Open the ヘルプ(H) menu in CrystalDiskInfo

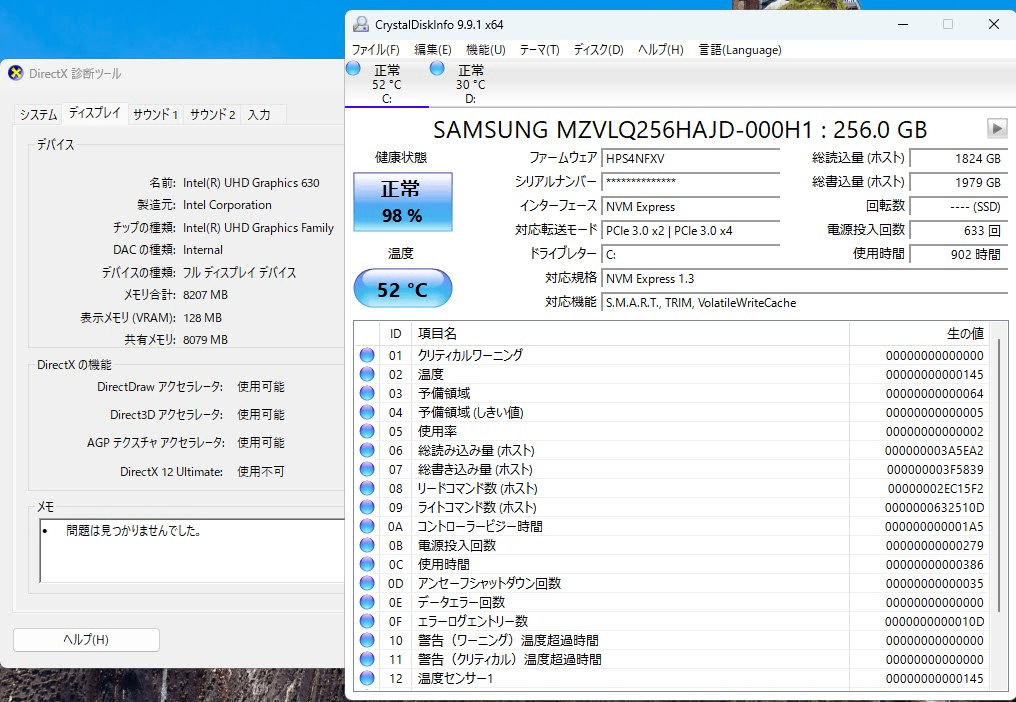click(x=660, y=50)
